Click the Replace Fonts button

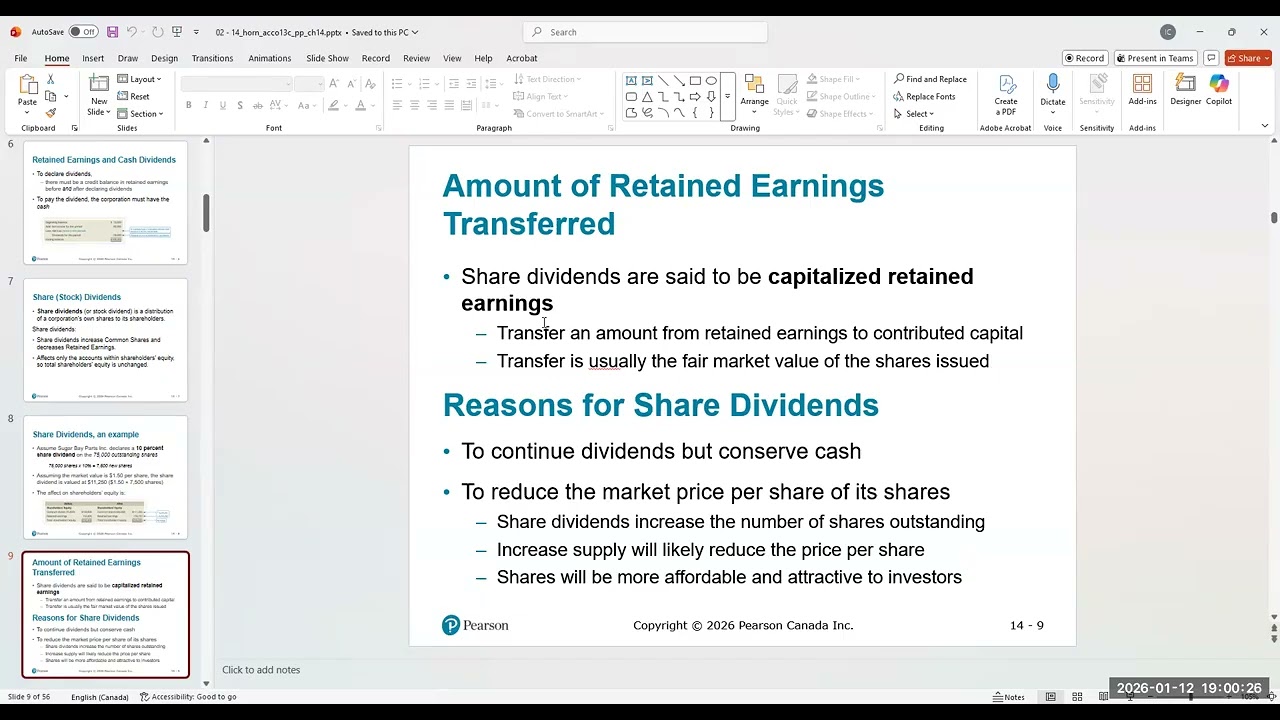[924, 97]
